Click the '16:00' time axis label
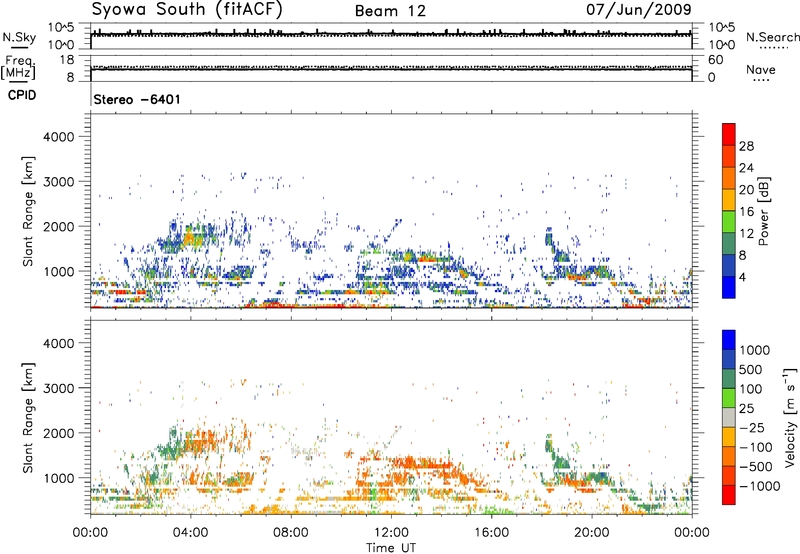 [491, 533]
